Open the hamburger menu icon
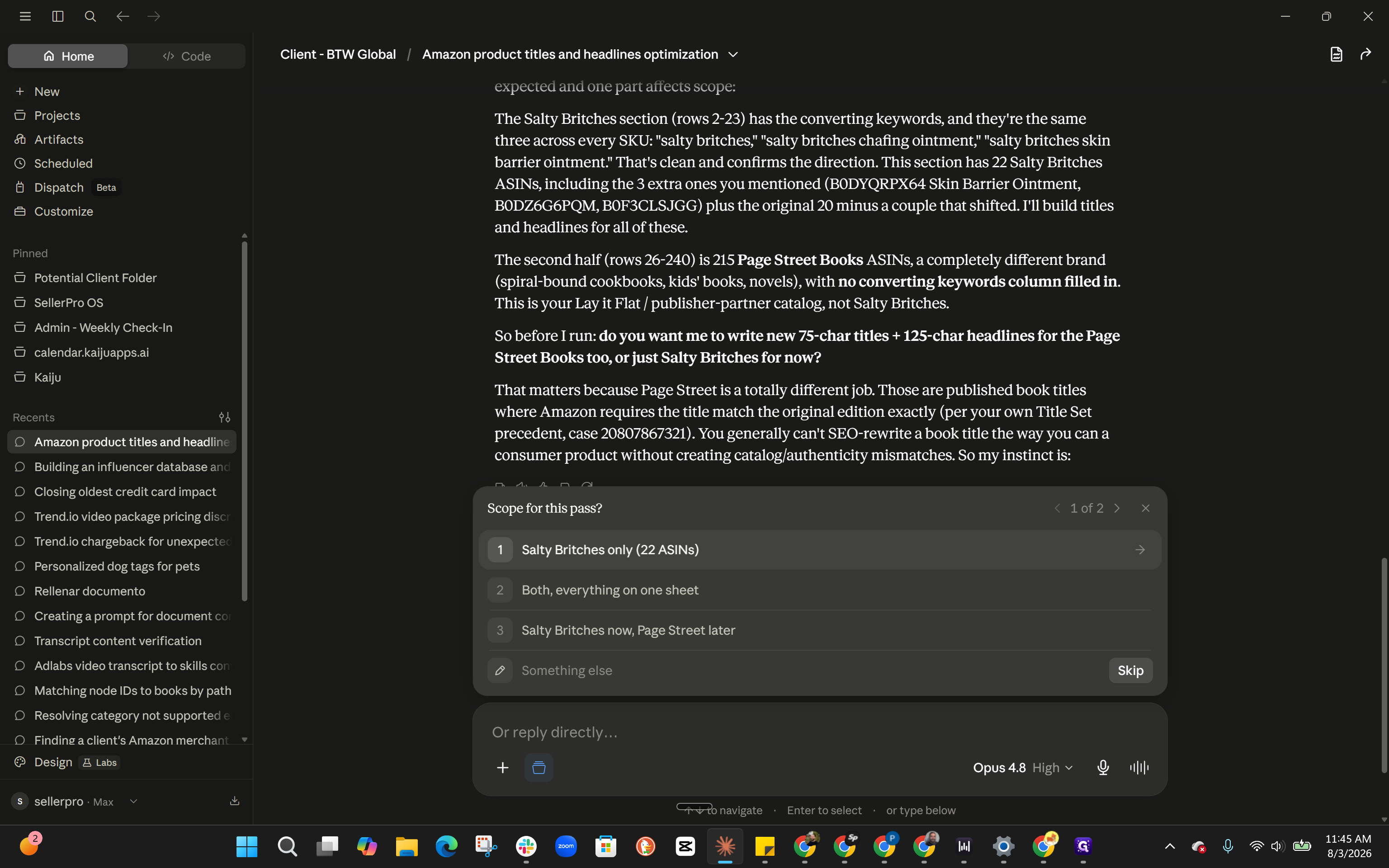The width and height of the screenshot is (1389, 868). point(25,17)
